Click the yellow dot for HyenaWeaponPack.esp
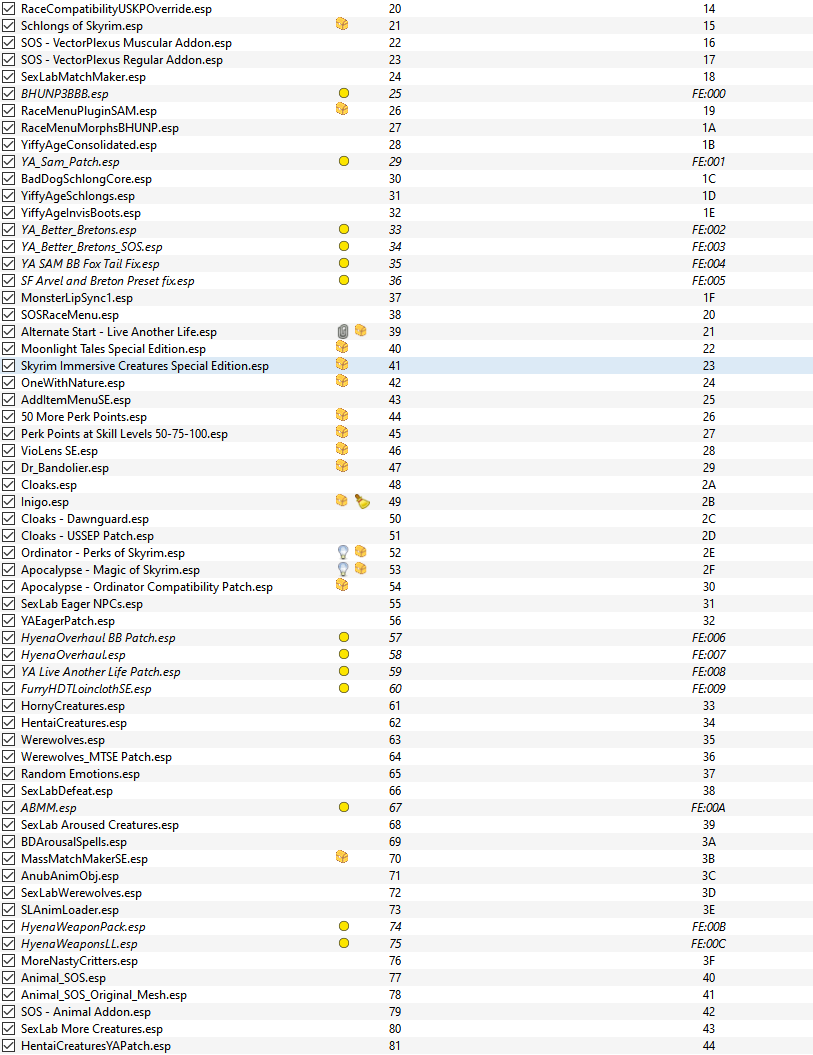Image resolution: width=813 pixels, height=1055 pixels. [344, 926]
